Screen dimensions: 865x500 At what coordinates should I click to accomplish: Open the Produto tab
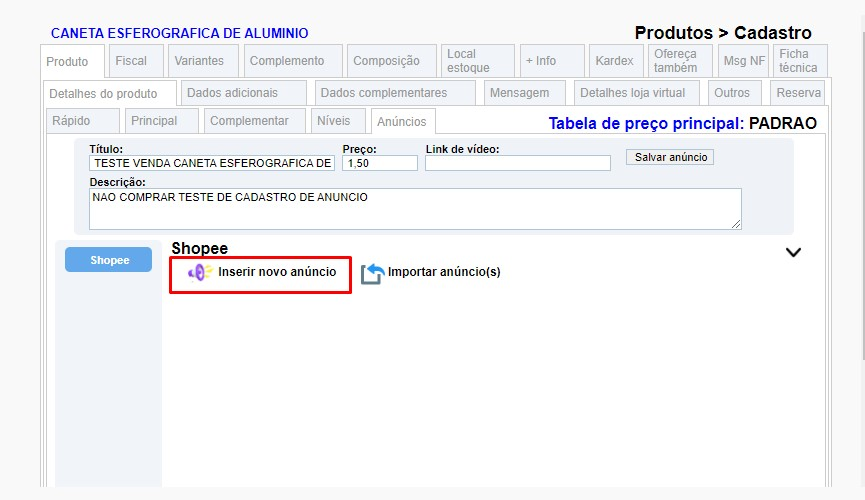73,61
